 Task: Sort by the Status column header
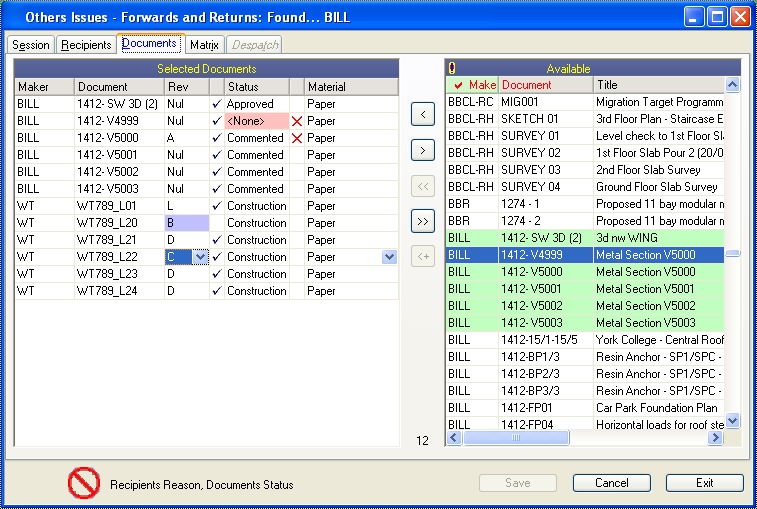tap(256, 87)
